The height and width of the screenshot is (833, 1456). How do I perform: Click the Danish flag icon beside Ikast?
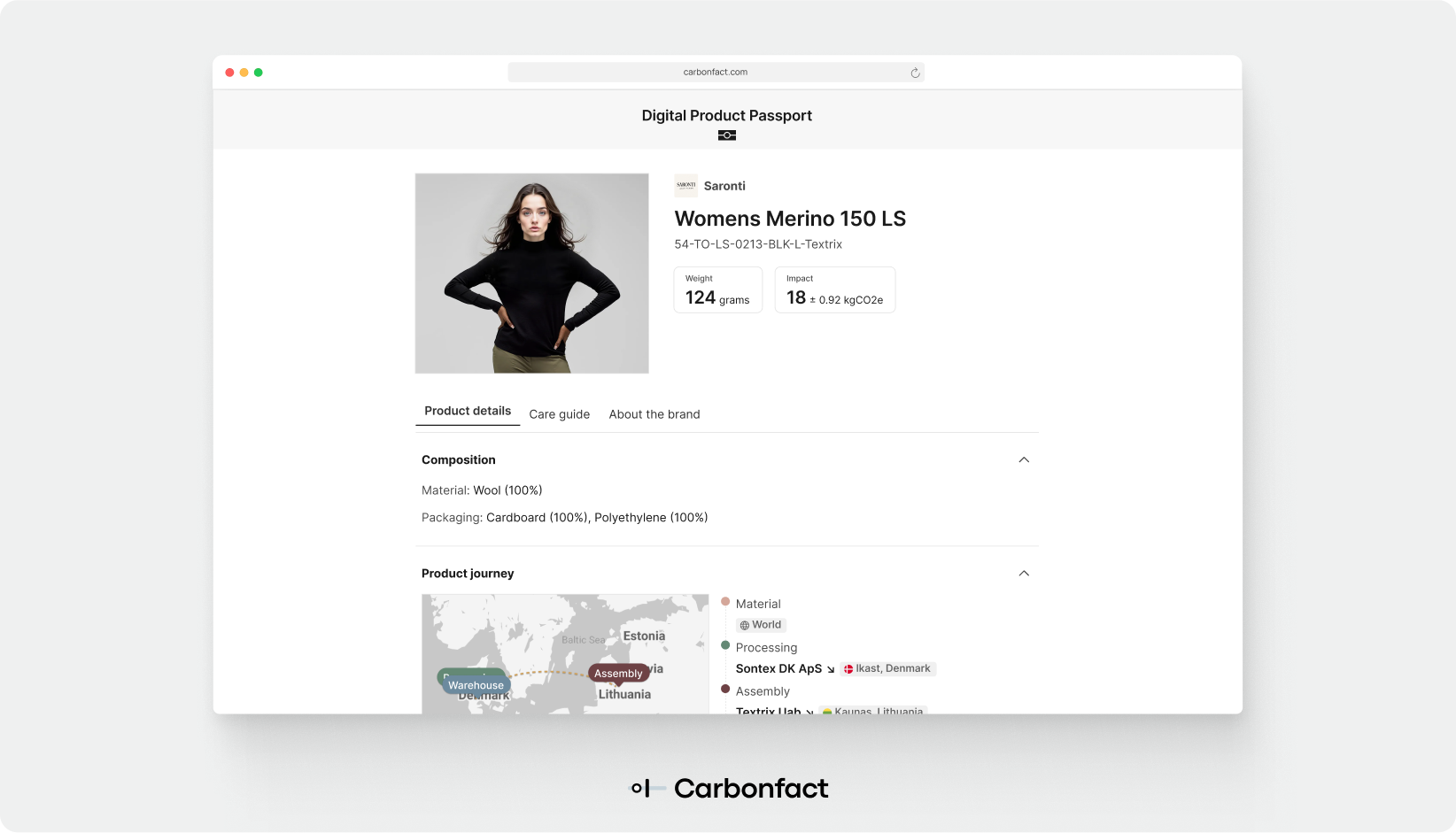pyautogui.click(x=848, y=669)
